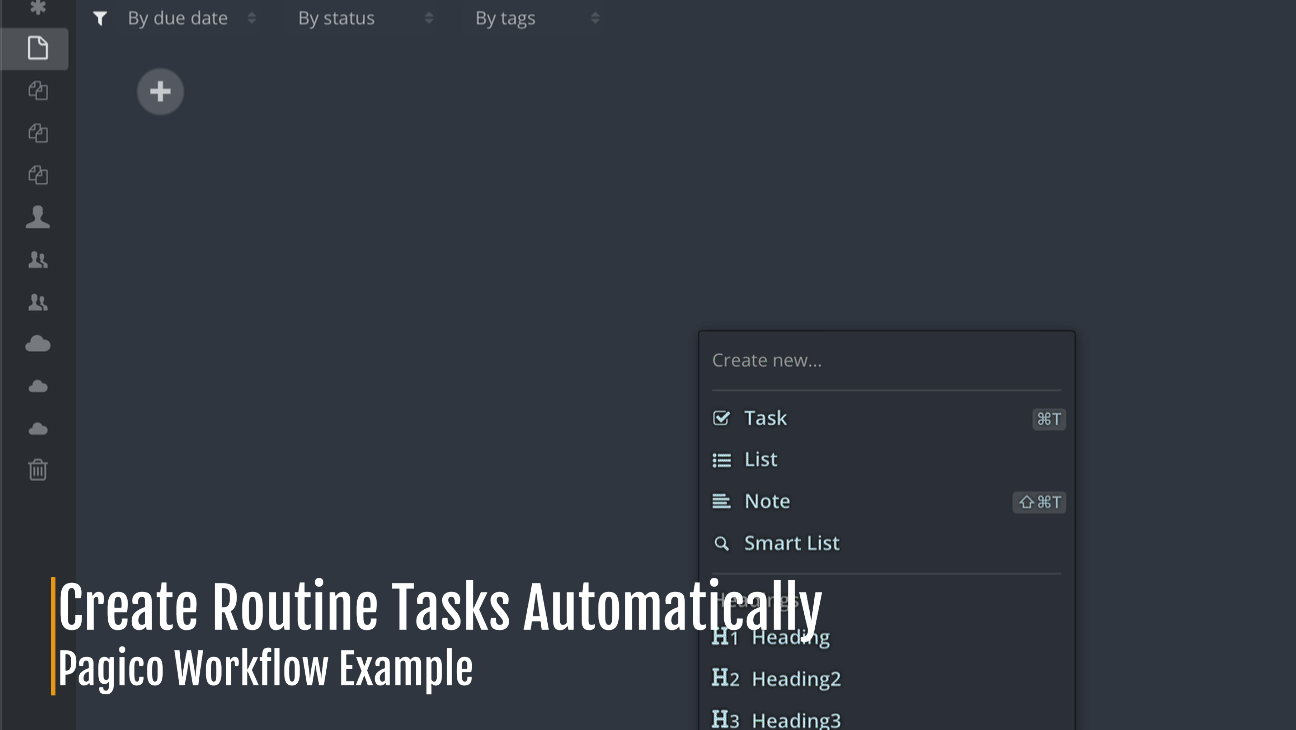Select List in the Create new menu
Image resolution: width=1296 pixels, height=730 pixels.
888,460
